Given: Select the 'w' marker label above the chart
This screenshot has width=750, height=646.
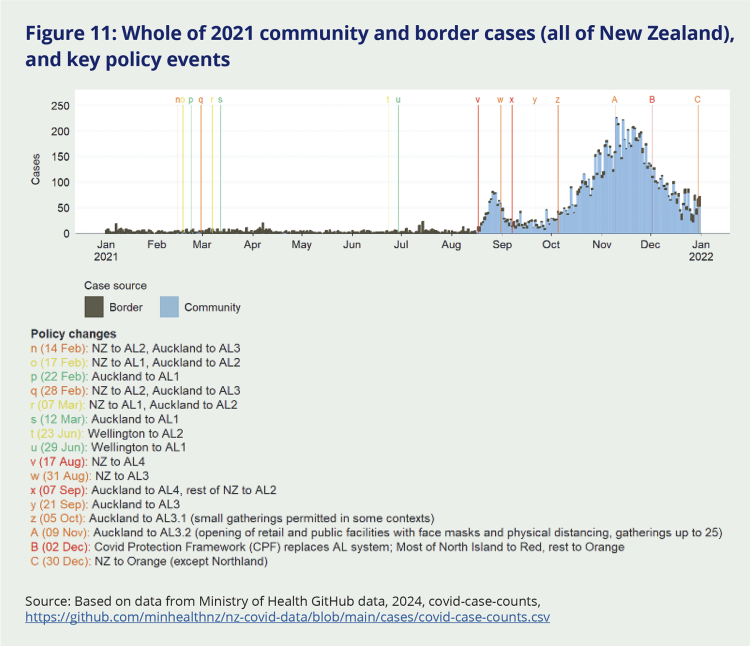Looking at the screenshot, I should (500, 100).
